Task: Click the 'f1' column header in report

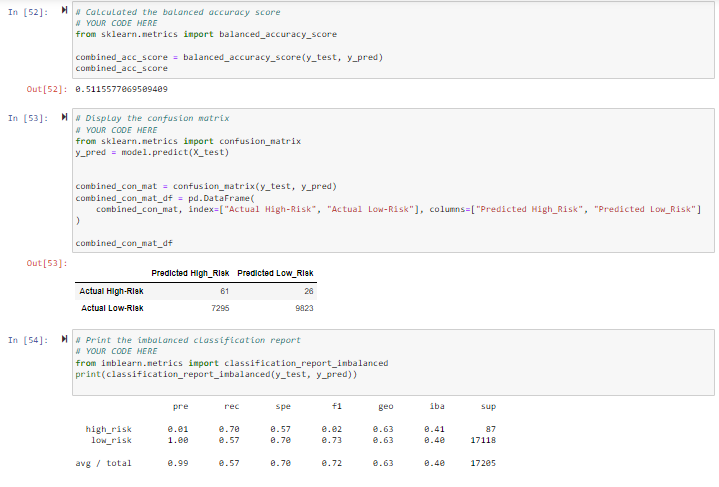Action: [x=337, y=406]
